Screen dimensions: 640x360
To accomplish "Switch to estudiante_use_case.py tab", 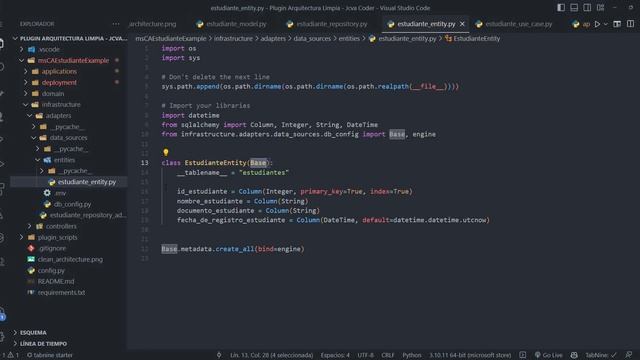I will point(514,24).
